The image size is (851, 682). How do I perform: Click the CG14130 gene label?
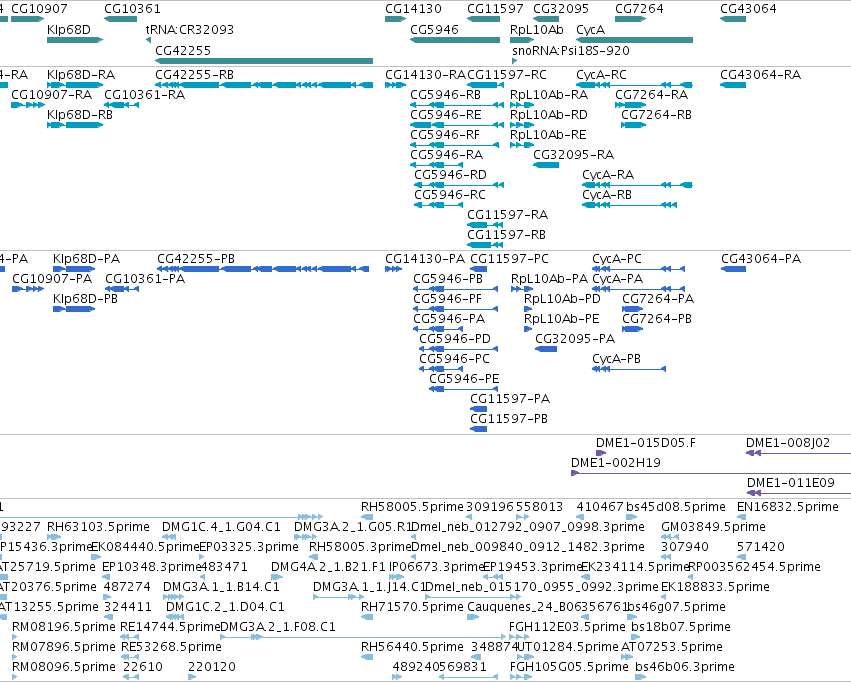413,9
